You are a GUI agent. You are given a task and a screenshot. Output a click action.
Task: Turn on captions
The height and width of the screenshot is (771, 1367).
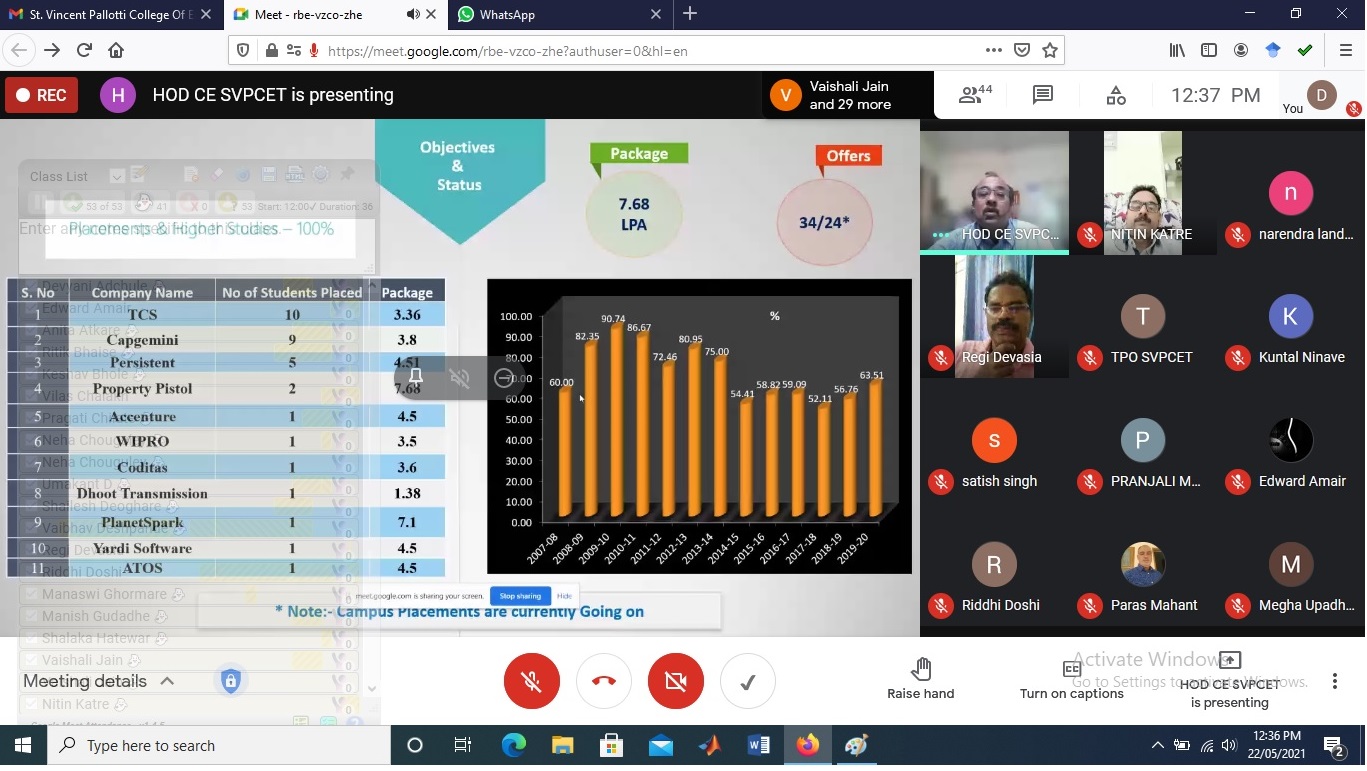[x=1071, y=680]
